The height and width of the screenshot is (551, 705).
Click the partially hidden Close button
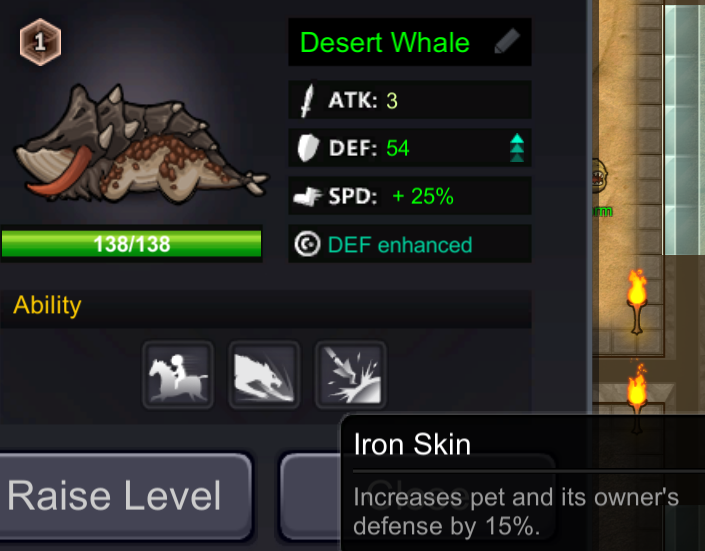[311, 496]
